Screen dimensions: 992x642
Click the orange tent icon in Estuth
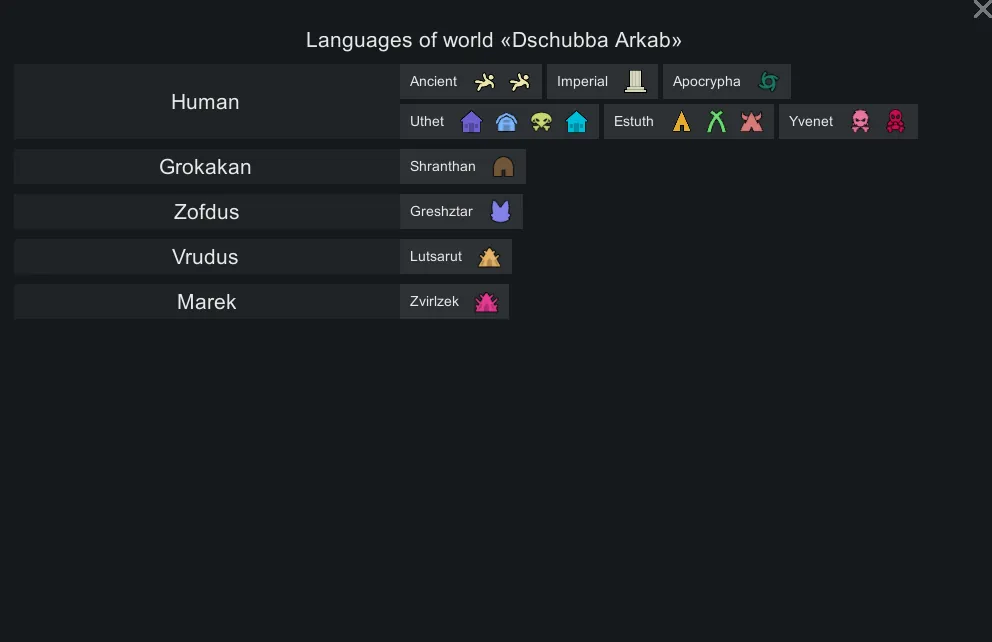click(x=682, y=122)
